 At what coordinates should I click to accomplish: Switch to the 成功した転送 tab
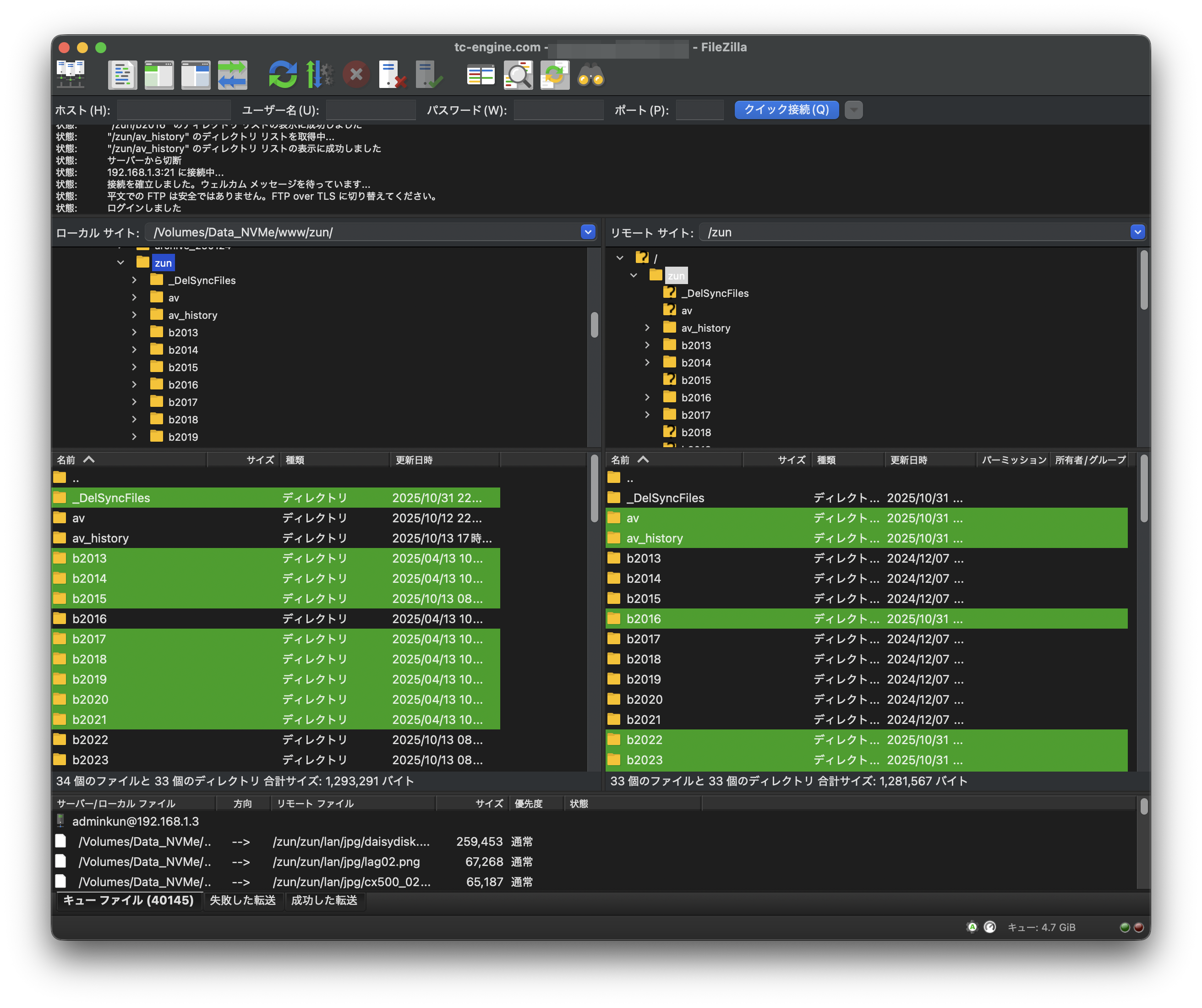pyautogui.click(x=324, y=900)
